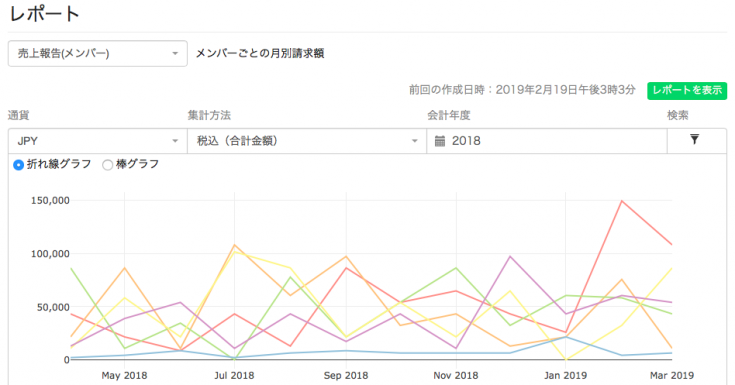The height and width of the screenshot is (385, 735).
Task: Click the 検索 label
Action: click(x=678, y=115)
